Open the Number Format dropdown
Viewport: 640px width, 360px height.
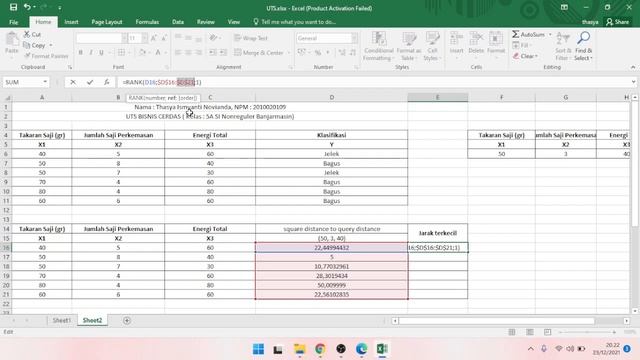pyautogui.click(x=354, y=38)
